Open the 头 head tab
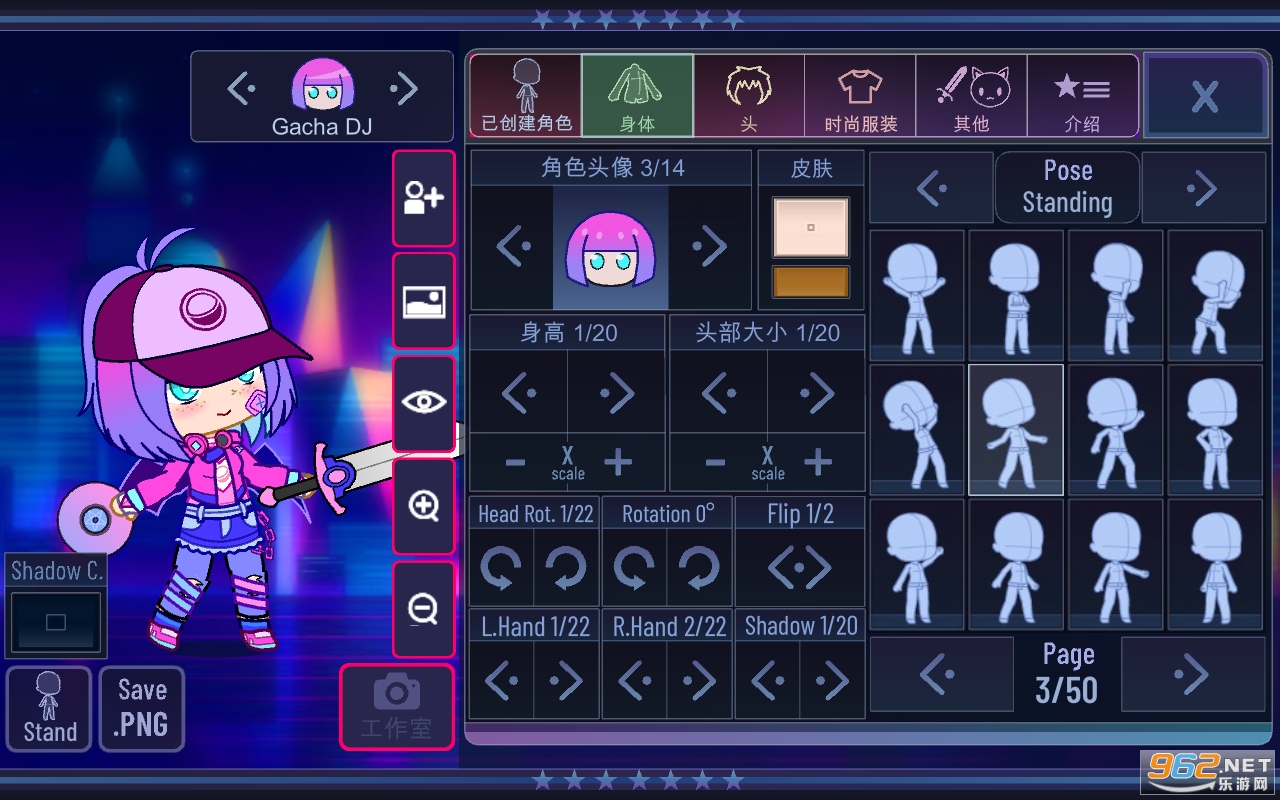 pyautogui.click(x=749, y=96)
